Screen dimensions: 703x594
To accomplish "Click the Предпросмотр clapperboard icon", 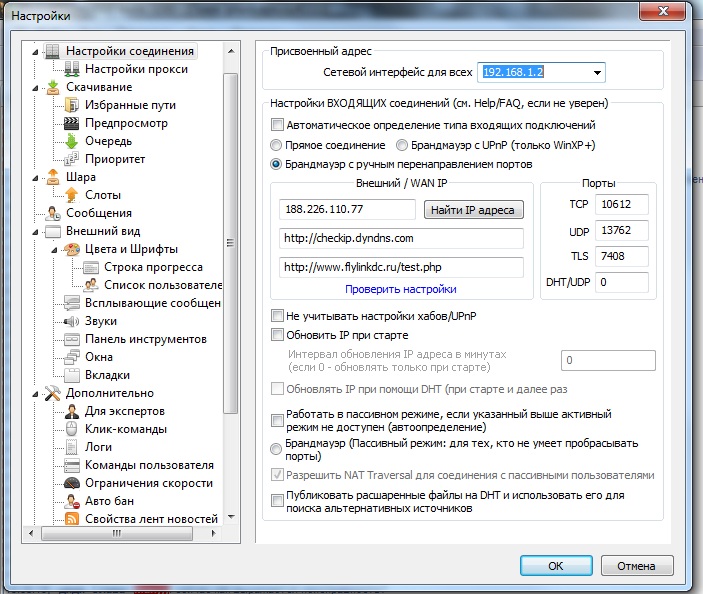I will click(72, 123).
